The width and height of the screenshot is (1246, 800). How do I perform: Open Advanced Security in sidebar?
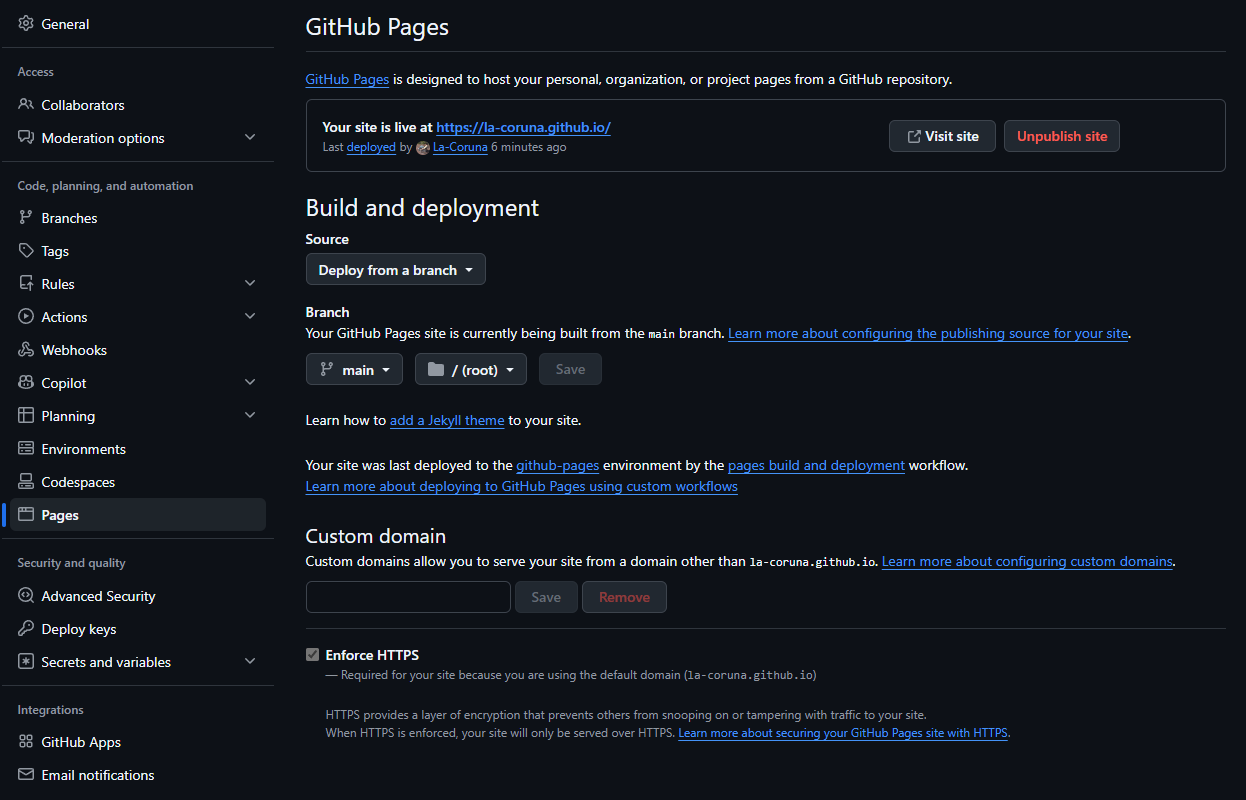point(137,596)
